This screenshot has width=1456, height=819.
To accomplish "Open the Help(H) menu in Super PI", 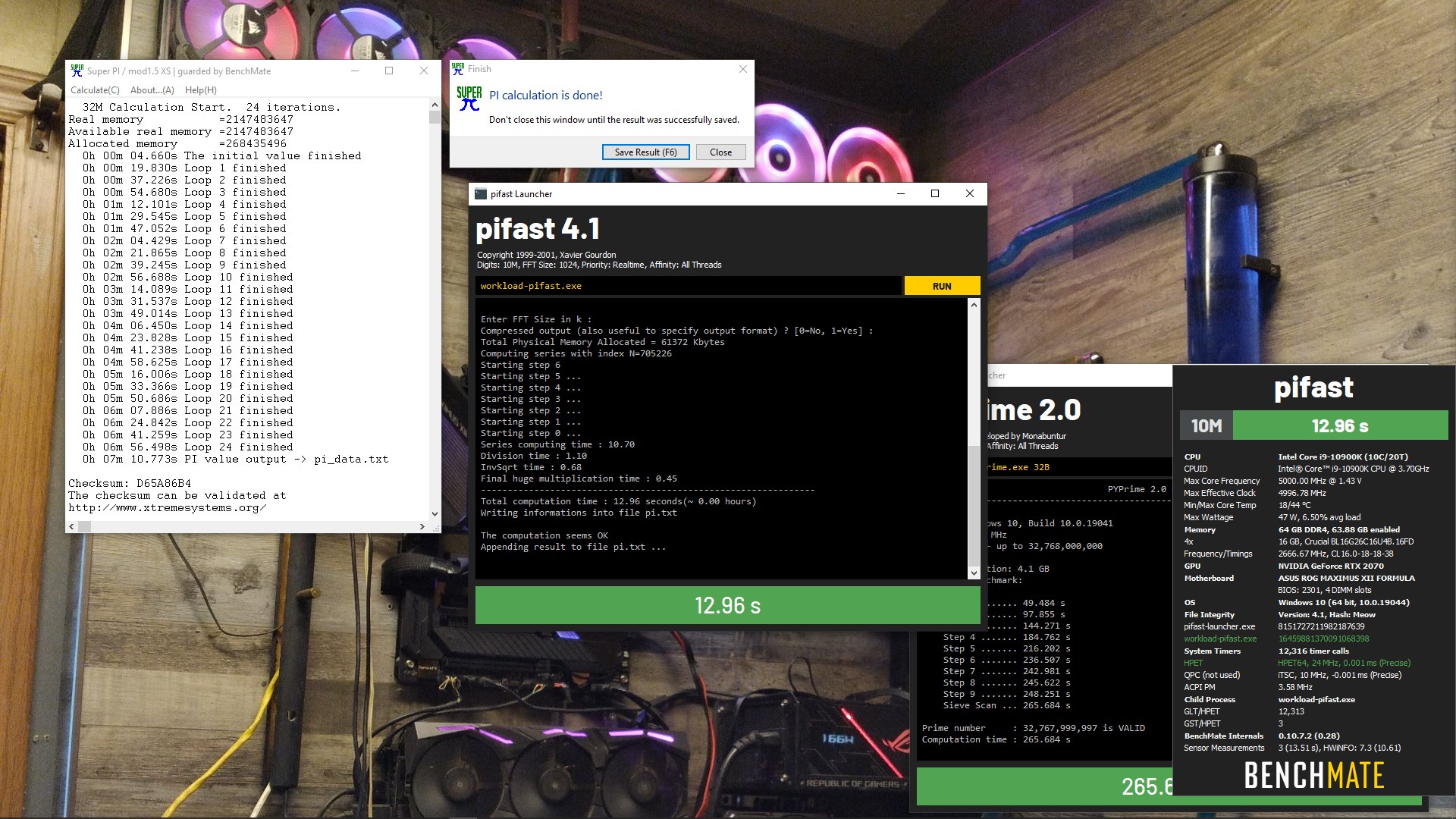I will [200, 90].
